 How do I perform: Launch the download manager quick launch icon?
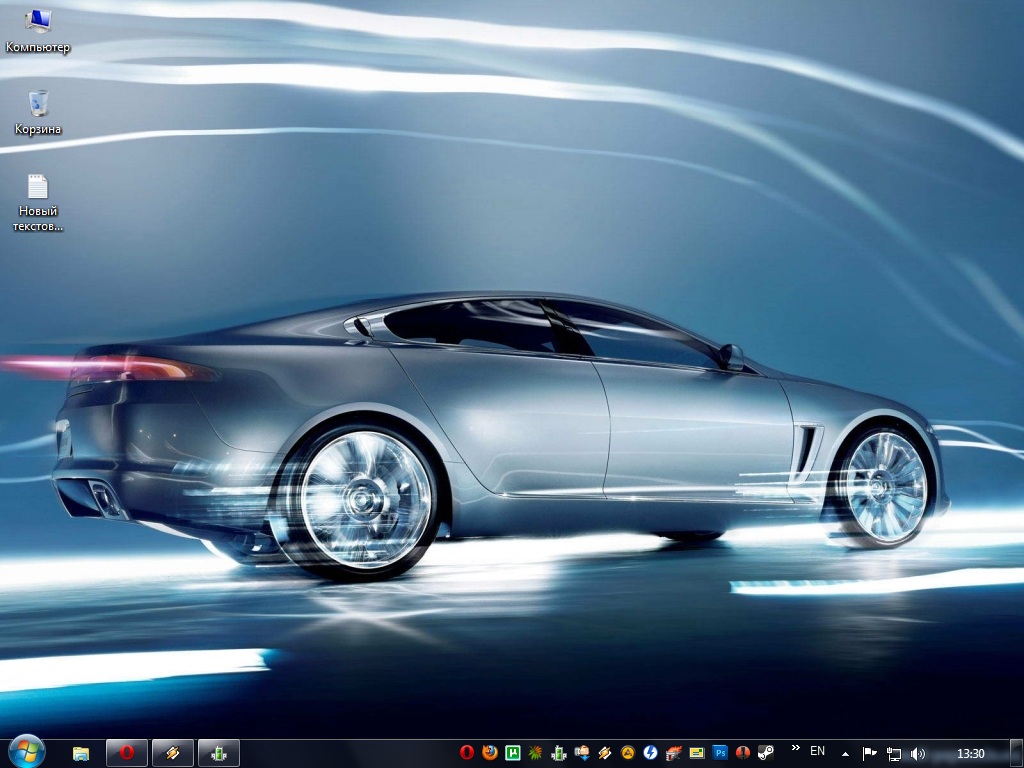tap(581, 752)
